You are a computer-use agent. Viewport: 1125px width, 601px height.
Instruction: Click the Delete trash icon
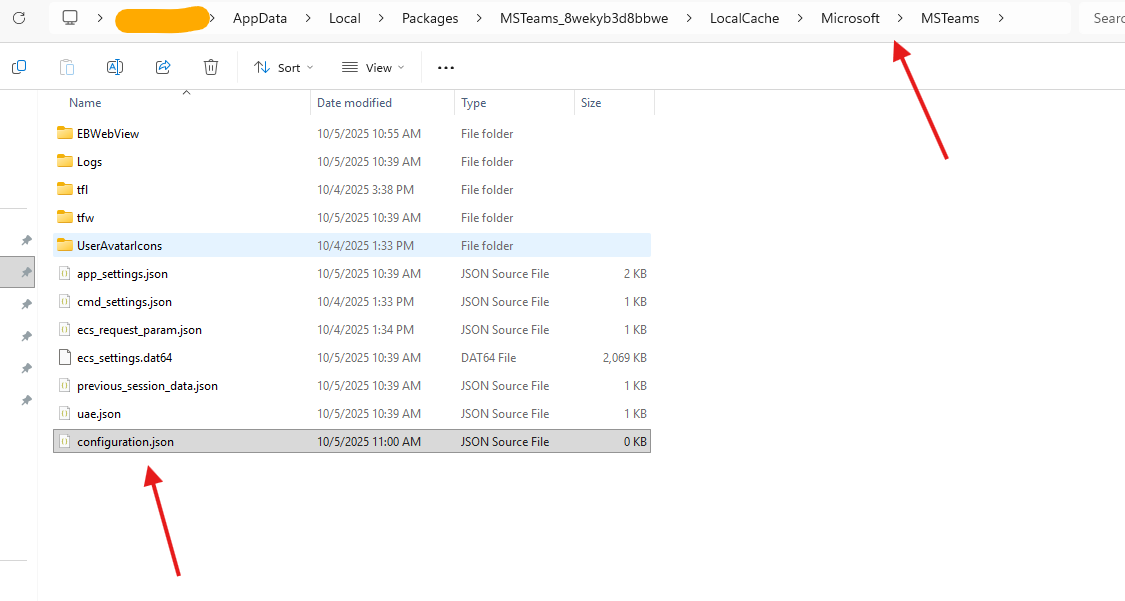211,67
